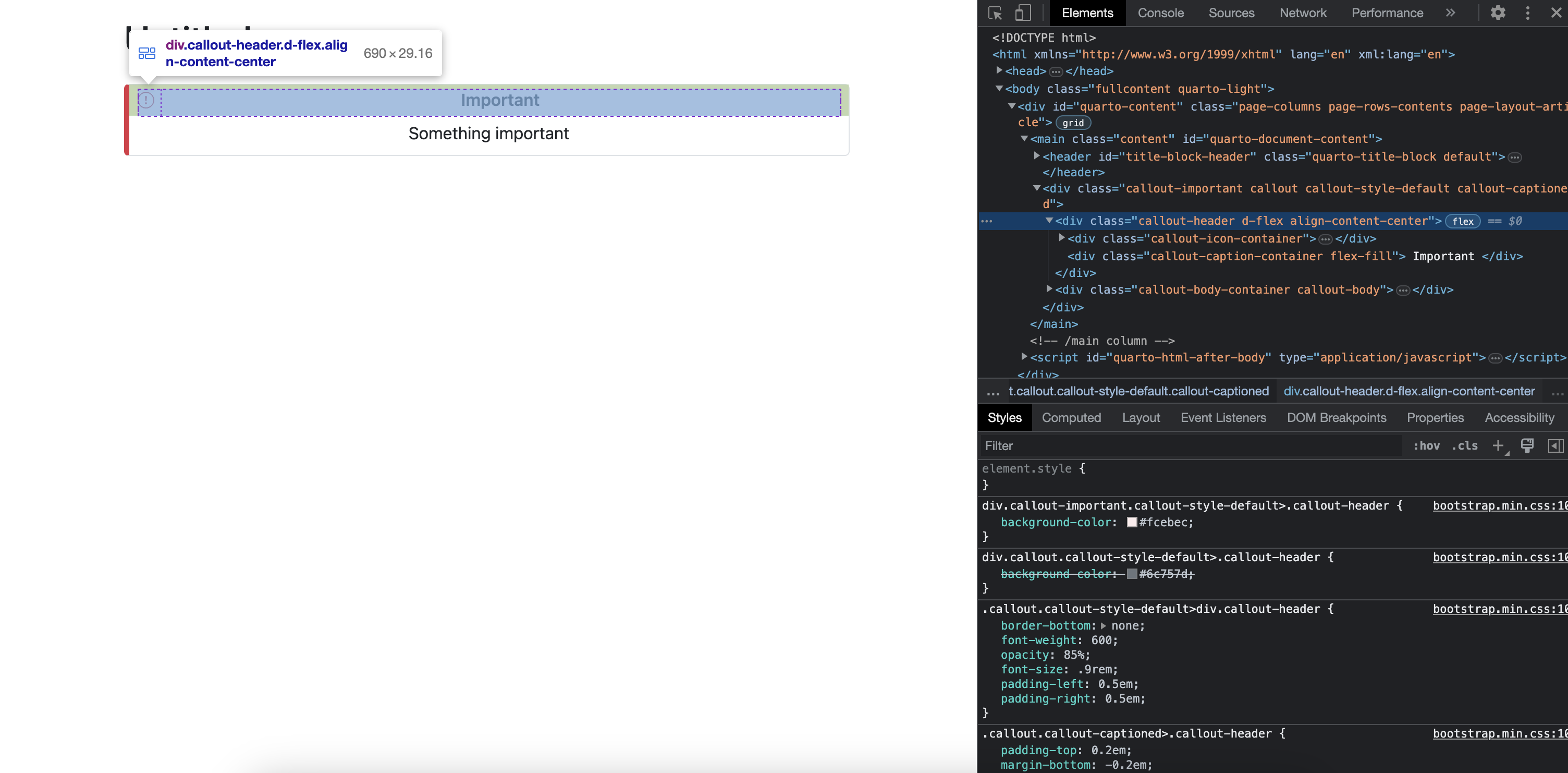The width and height of the screenshot is (1568, 773).
Task: Collapse the main content element
Action: pos(1024,139)
